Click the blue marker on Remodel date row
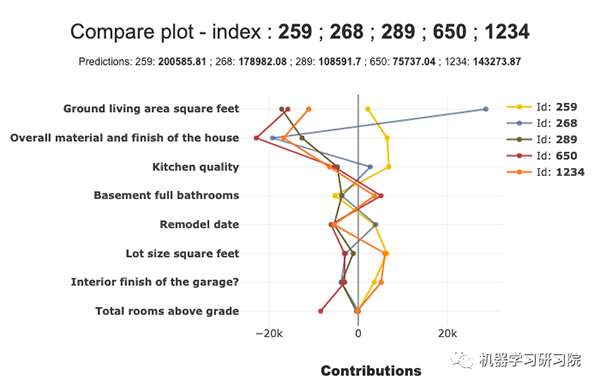Viewport: 600px width, 386px height. pos(376,225)
